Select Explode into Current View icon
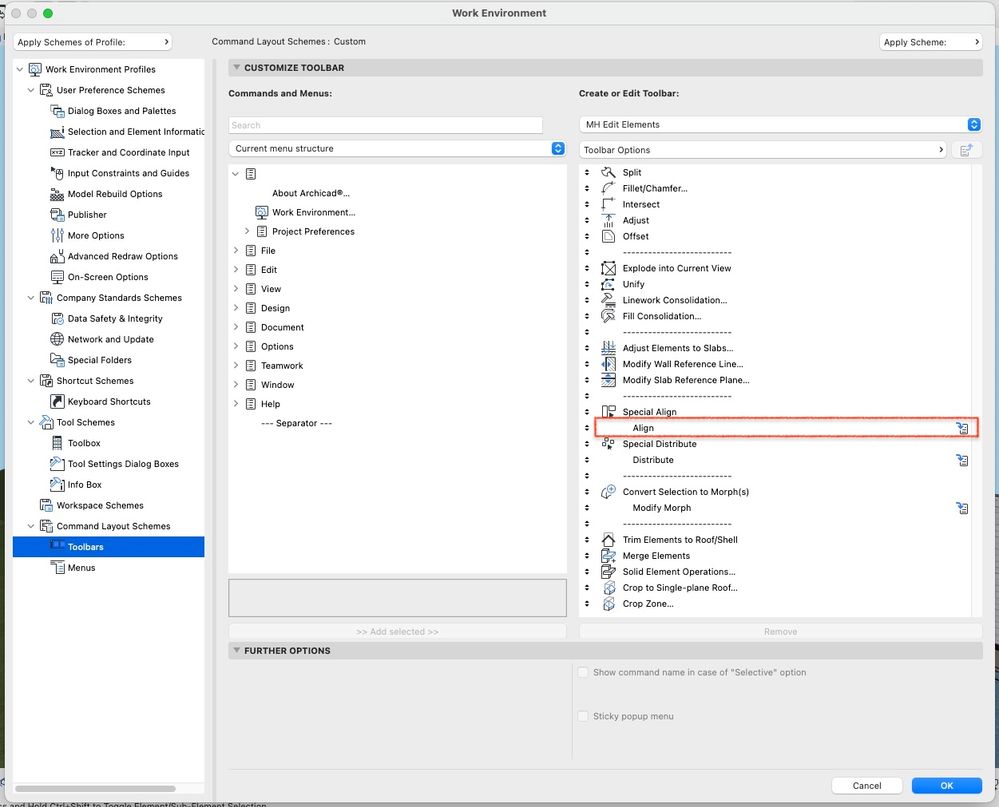The width and height of the screenshot is (999, 807). (608, 268)
